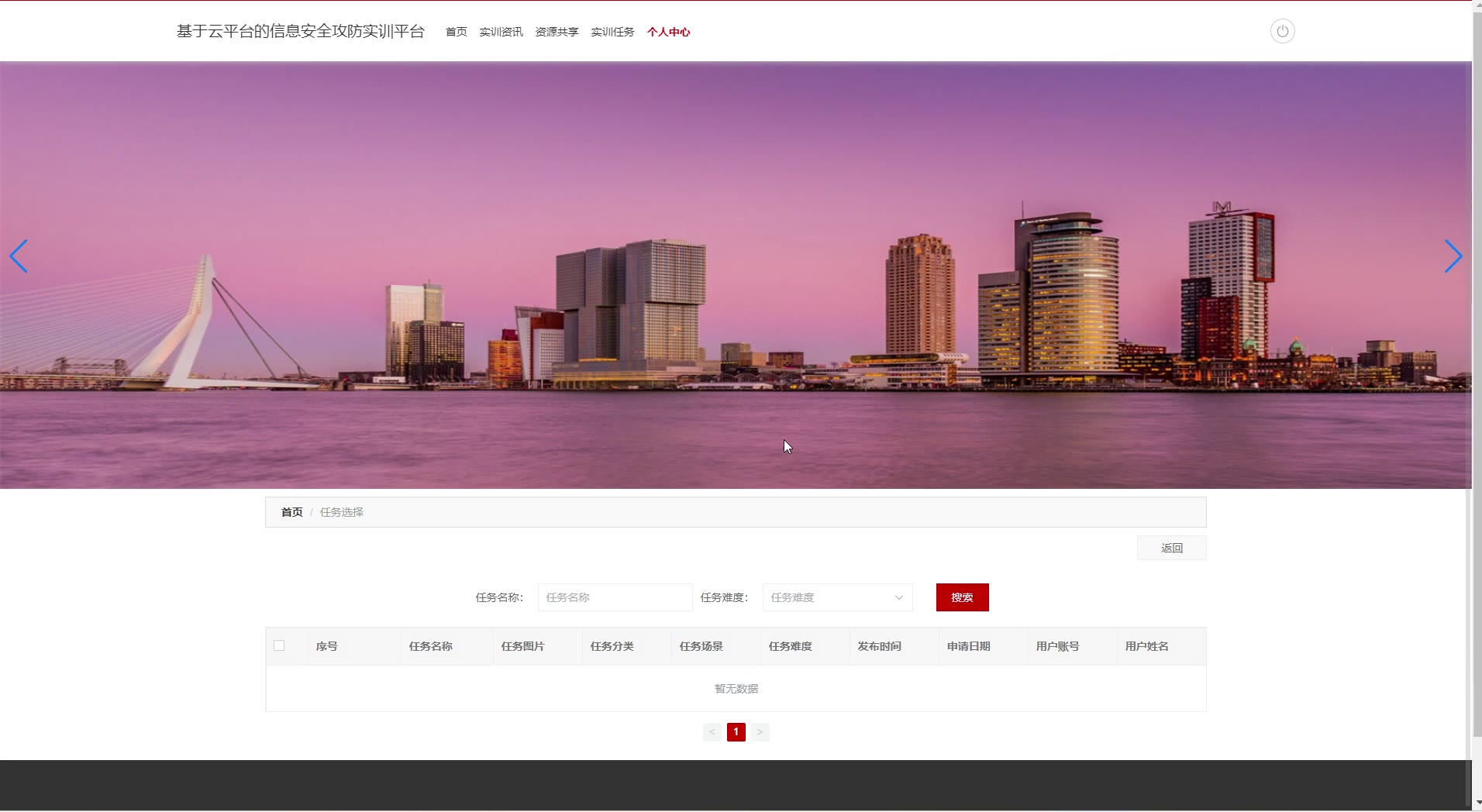The image size is (1482, 812).
Task: Go to previous banner slide arrow
Action: tap(19, 256)
